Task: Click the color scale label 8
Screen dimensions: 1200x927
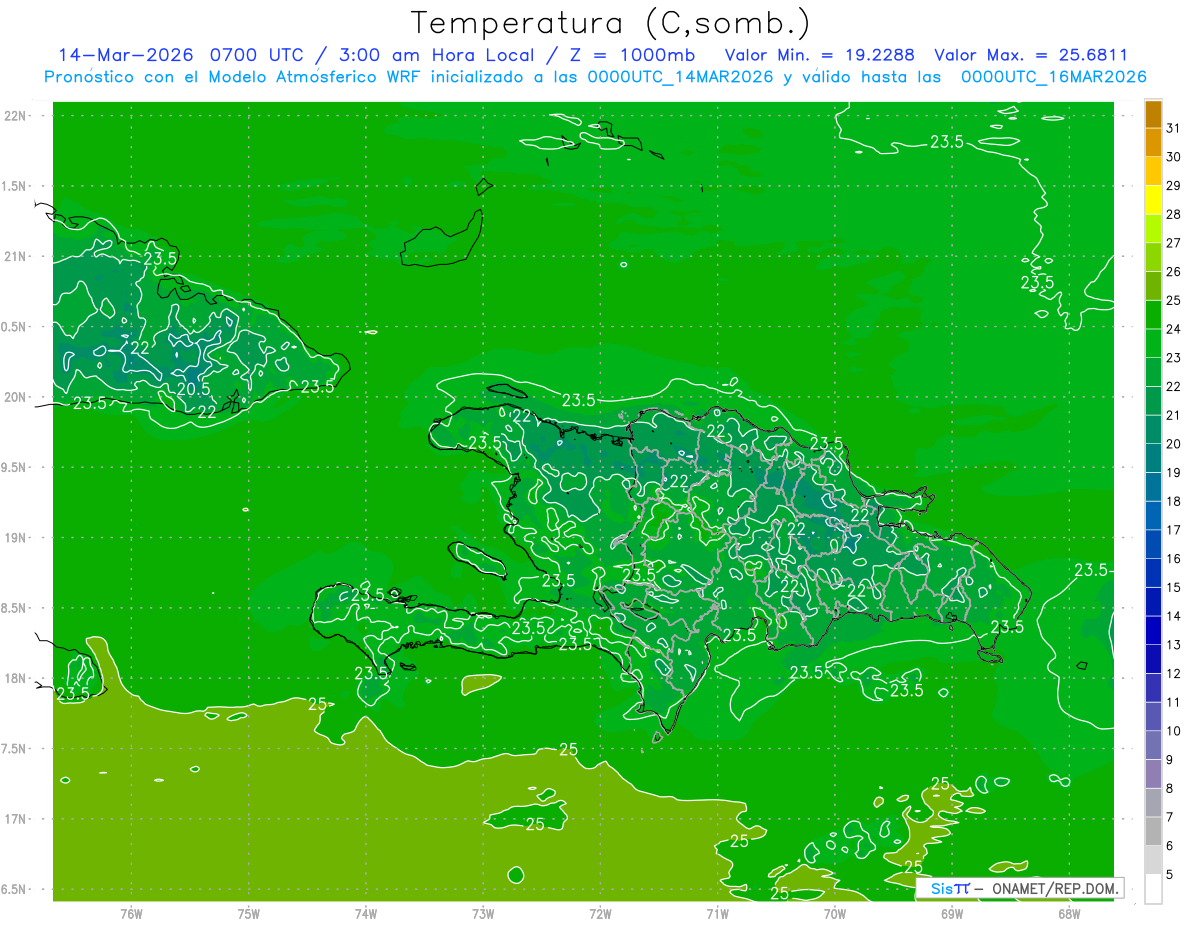Action: 1170,788
